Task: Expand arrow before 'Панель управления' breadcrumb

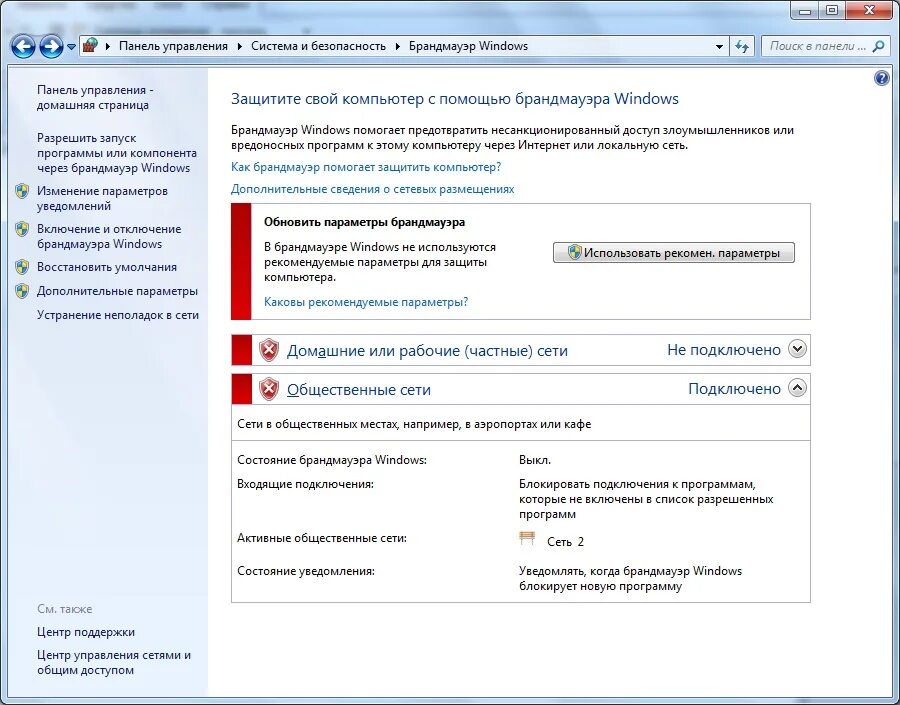Action: (107, 46)
